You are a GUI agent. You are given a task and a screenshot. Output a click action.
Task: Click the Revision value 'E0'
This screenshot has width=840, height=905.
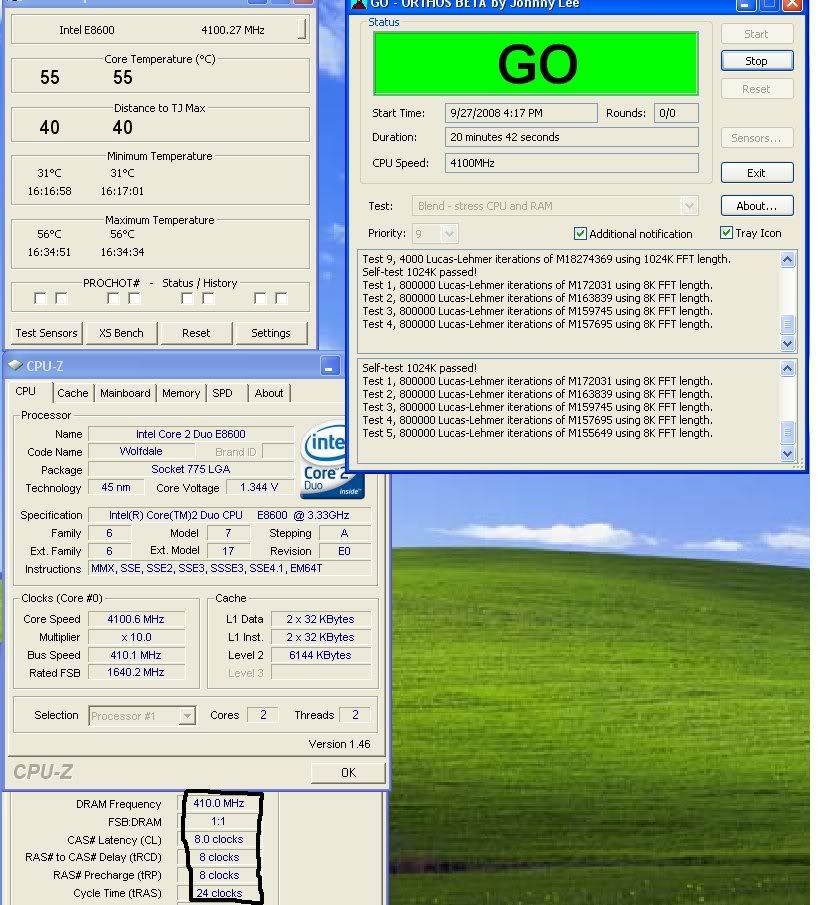344,551
